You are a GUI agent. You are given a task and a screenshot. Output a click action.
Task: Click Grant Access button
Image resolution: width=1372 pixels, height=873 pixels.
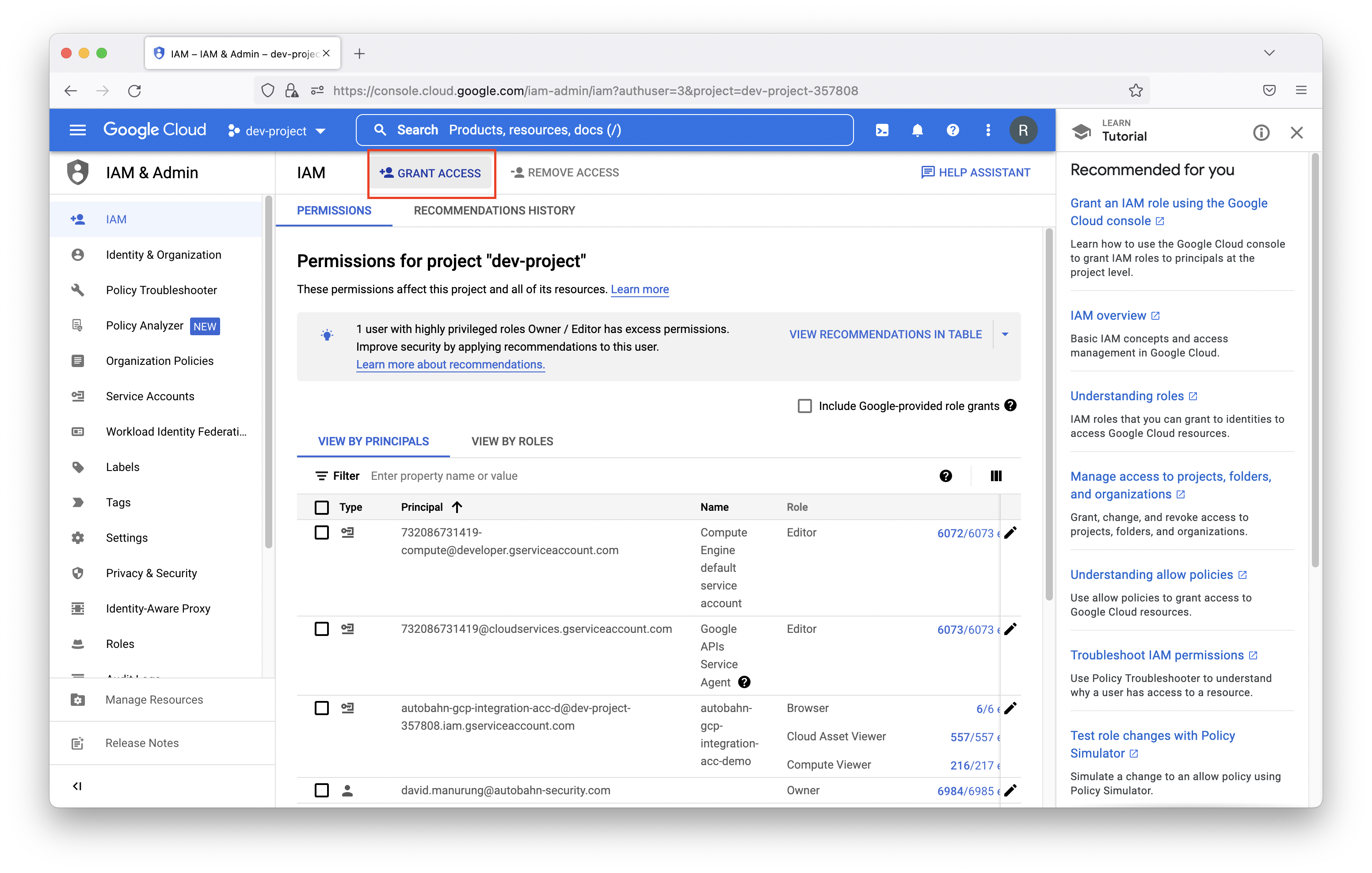(x=431, y=173)
